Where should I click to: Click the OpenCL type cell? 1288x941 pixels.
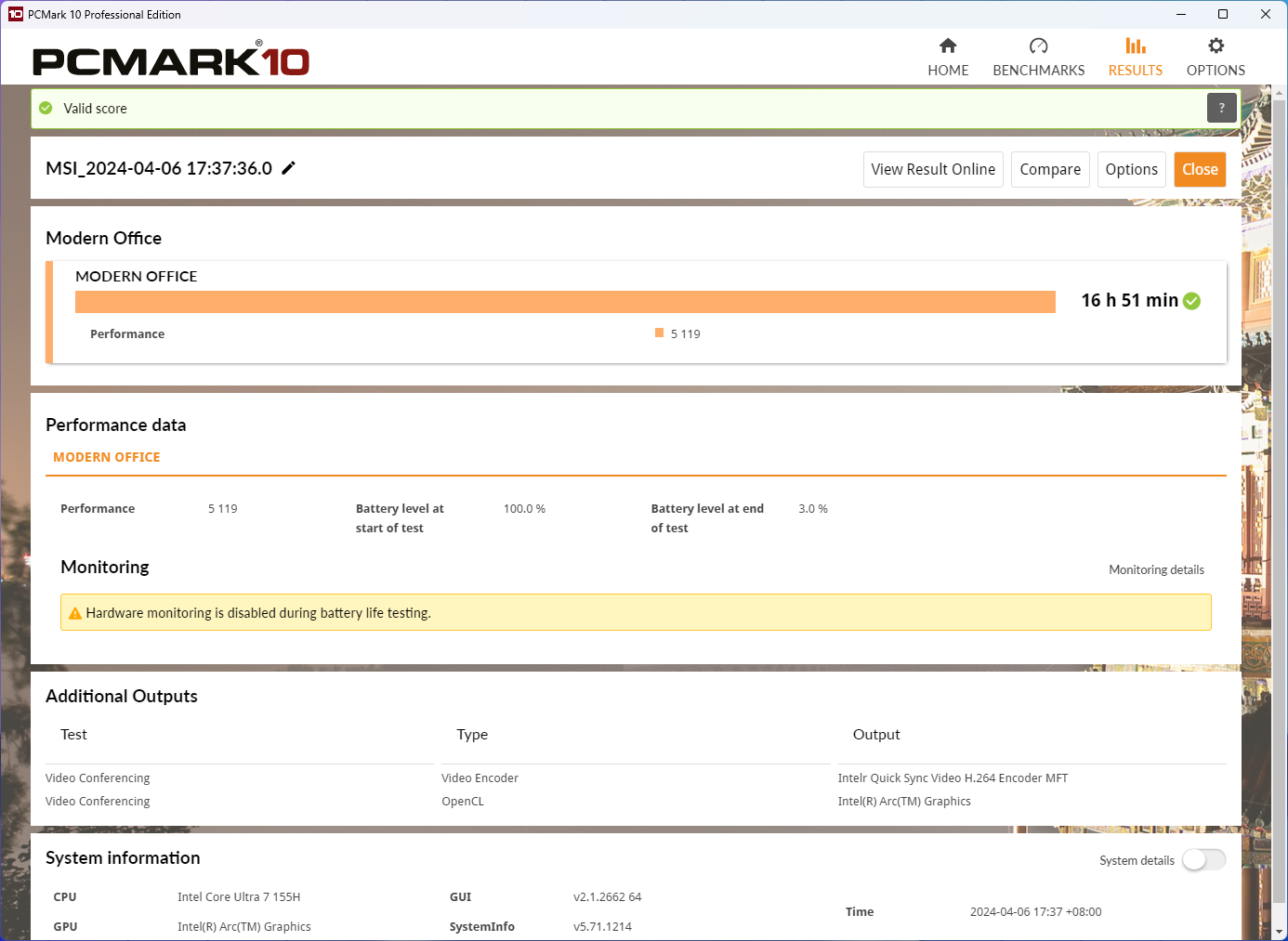[463, 801]
